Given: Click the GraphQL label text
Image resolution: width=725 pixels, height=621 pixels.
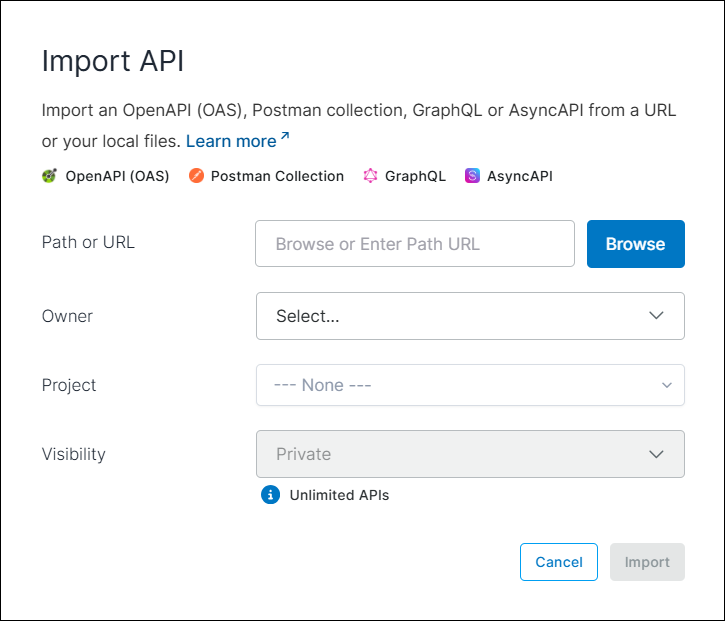Looking at the screenshot, I should (x=415, y=176).
